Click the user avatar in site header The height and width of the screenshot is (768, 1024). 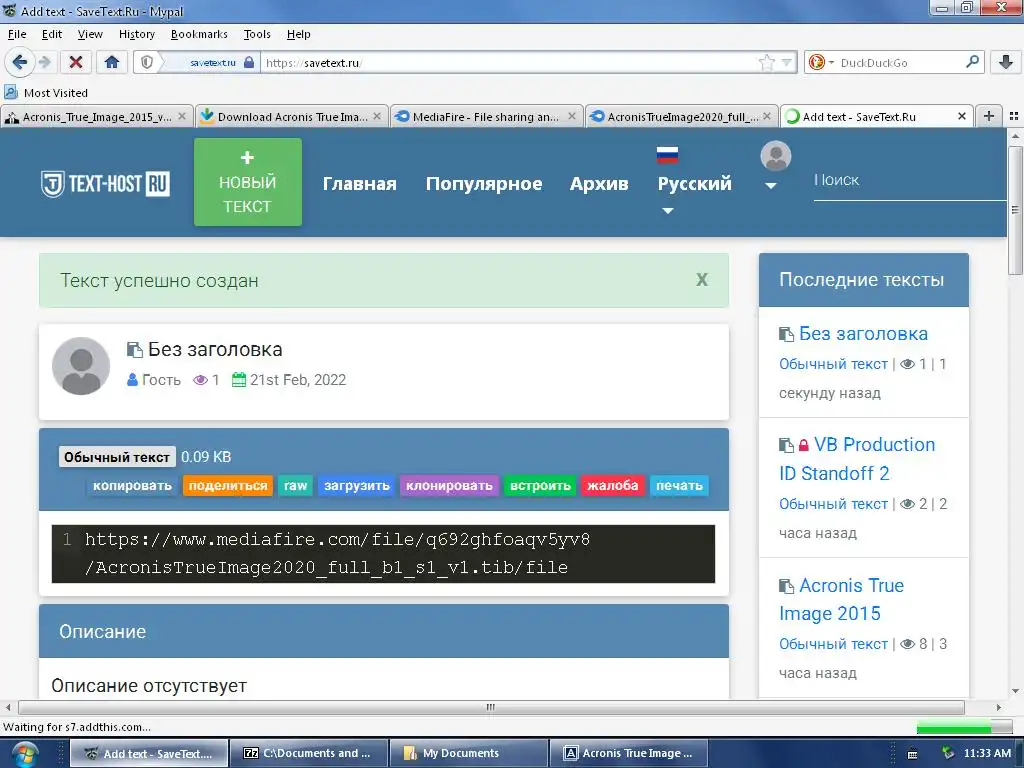pos(776,157)
